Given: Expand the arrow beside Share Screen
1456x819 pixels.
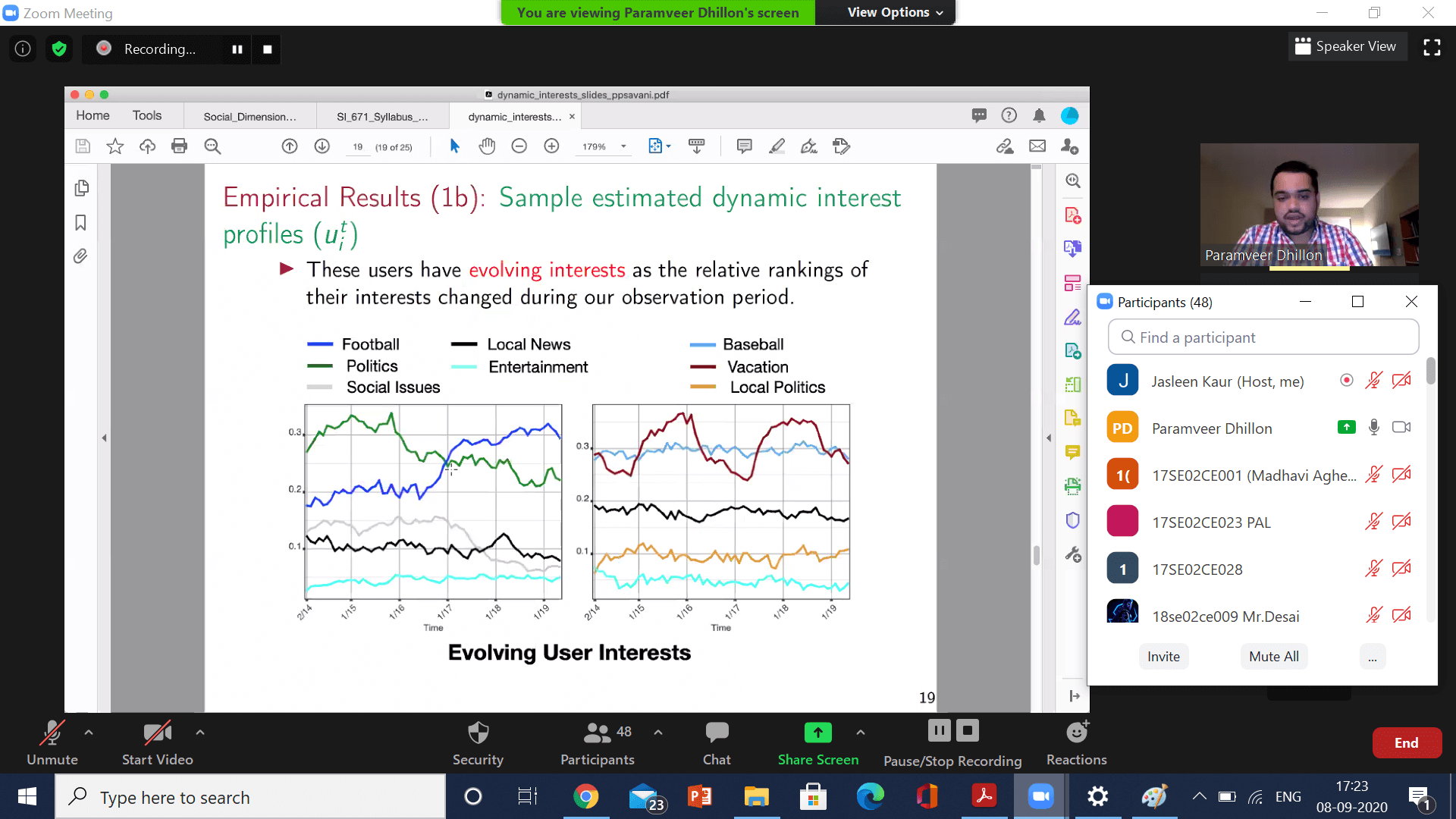Looking at the screenshot, I should pos(860,733).
